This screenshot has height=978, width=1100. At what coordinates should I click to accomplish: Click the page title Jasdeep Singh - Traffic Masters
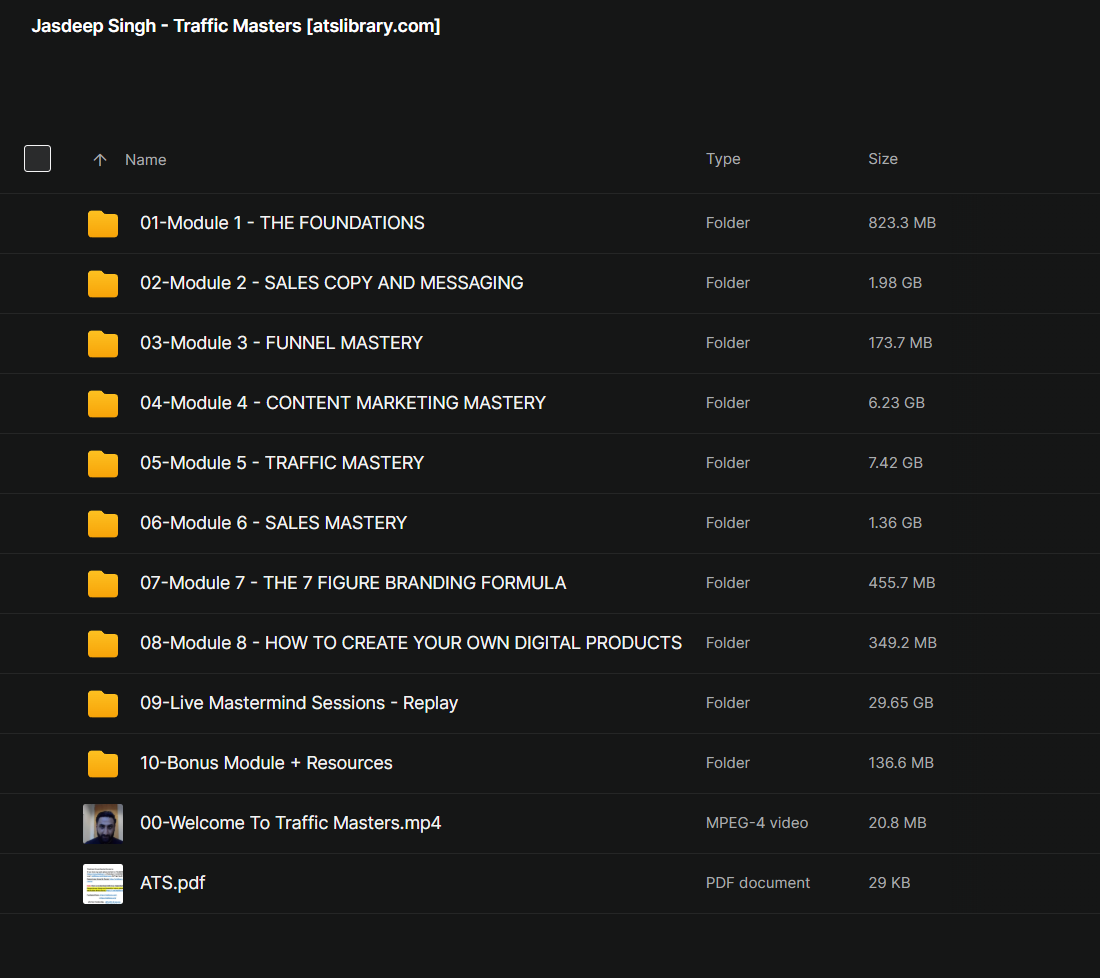(236, 26)
